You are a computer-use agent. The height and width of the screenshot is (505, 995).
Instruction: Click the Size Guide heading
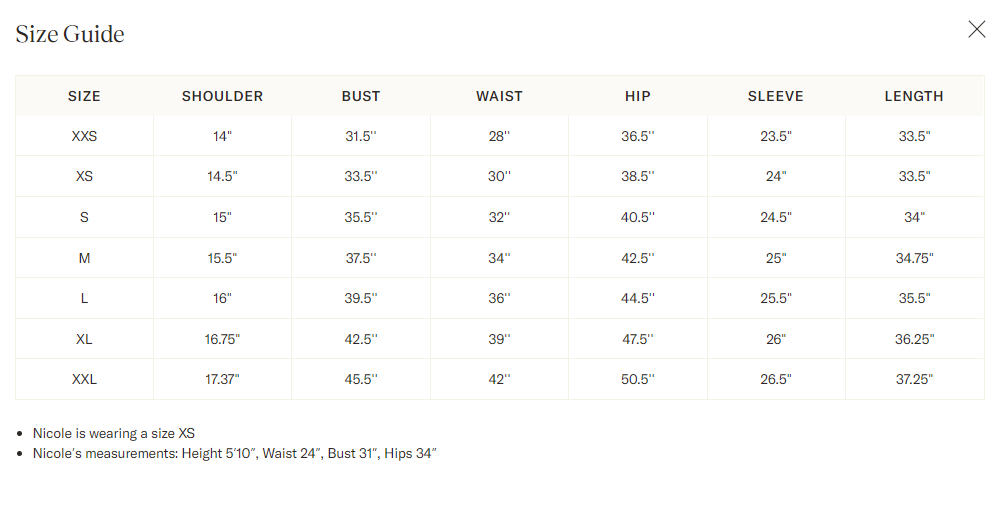[70, 34]
